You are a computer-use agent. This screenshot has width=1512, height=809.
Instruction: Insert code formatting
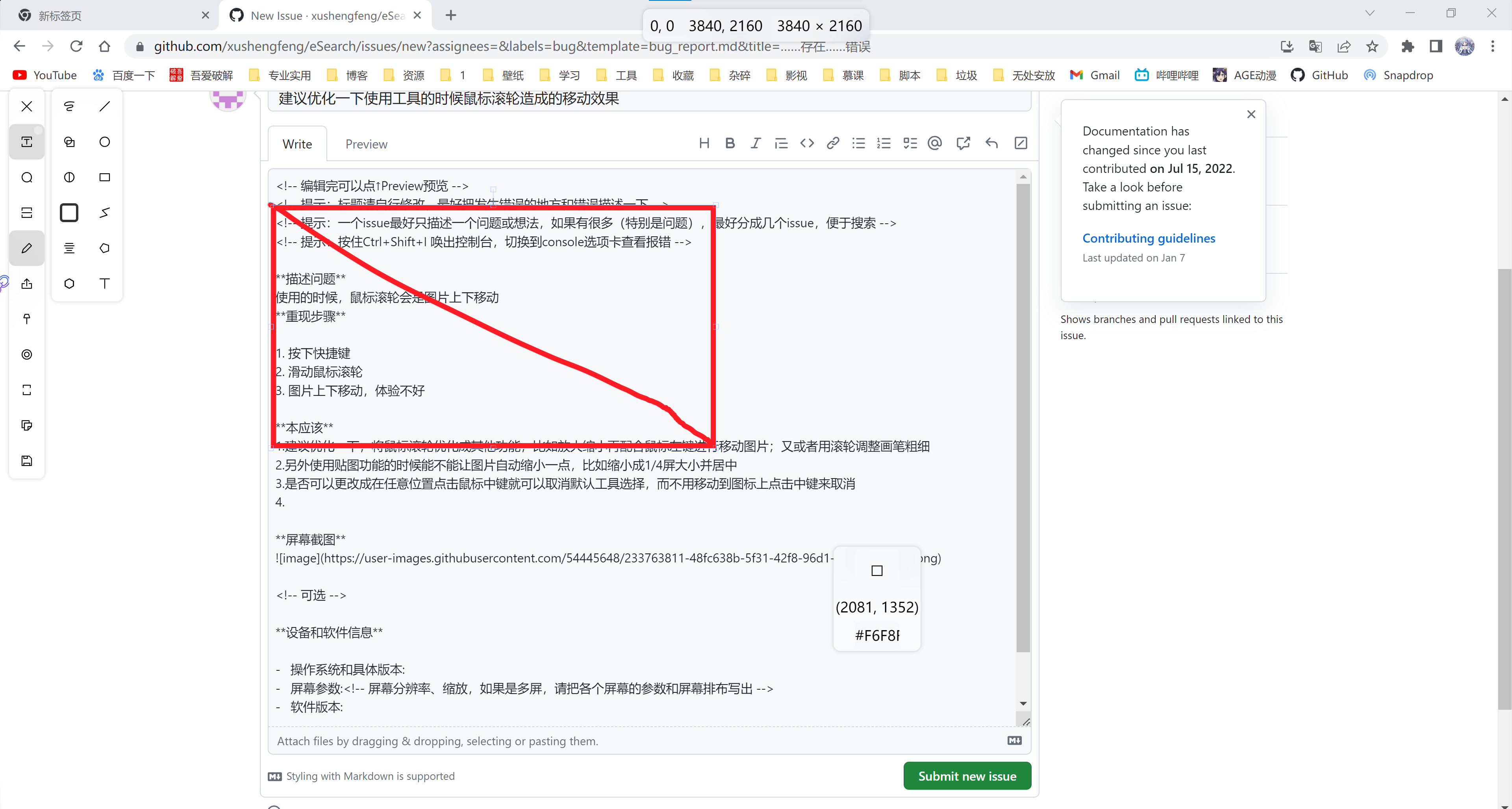[x=807, y=143]
